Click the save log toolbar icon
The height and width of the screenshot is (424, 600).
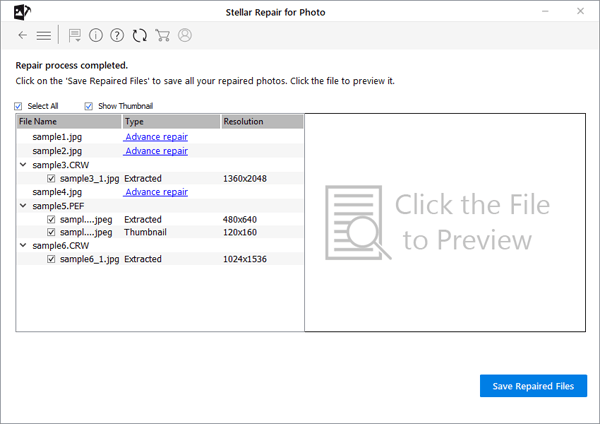point(75,35)
